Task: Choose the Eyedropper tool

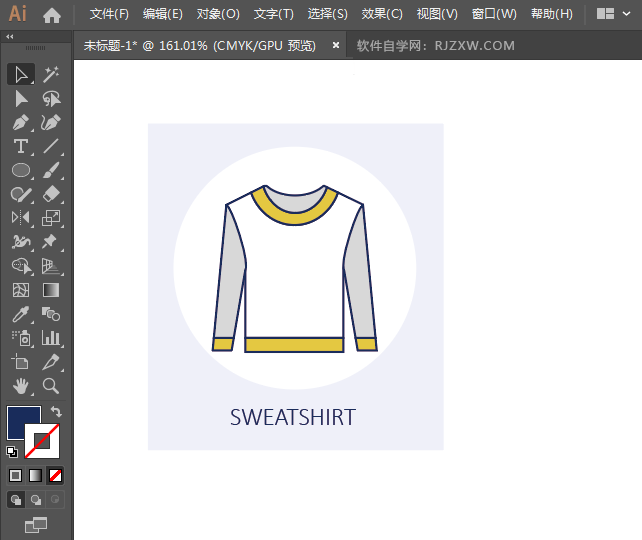Action: point(20,314)
